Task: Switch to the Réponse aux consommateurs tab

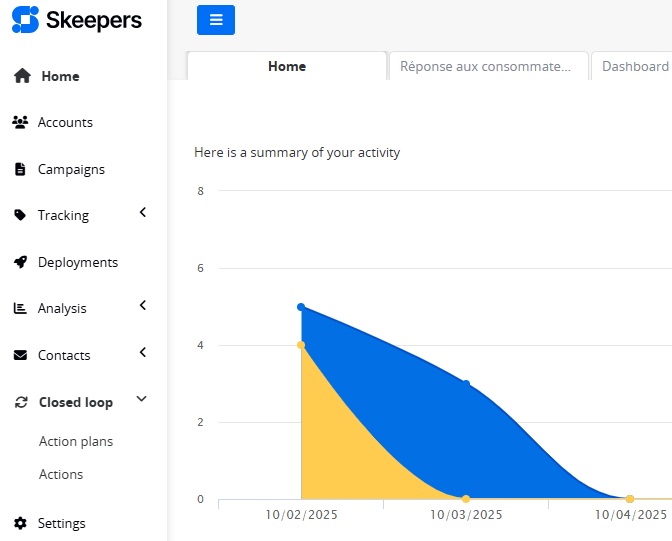Action: pyautogui.click(x=486, y=67)
